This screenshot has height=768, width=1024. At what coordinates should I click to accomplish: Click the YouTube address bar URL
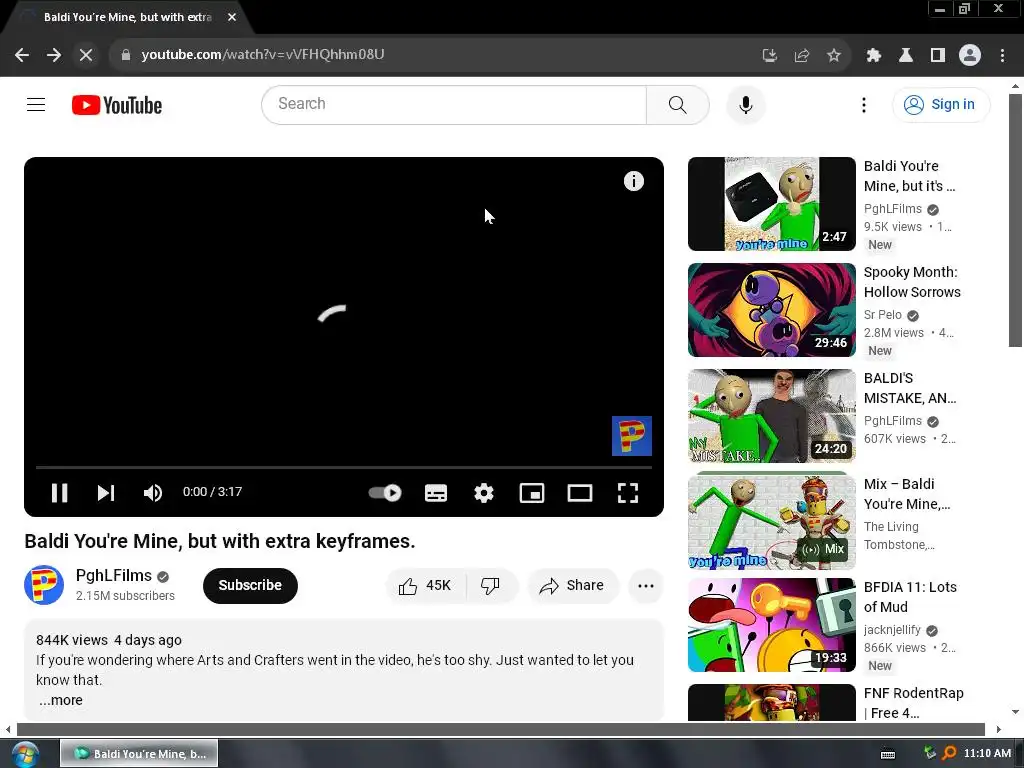click(x=263, y=54)
